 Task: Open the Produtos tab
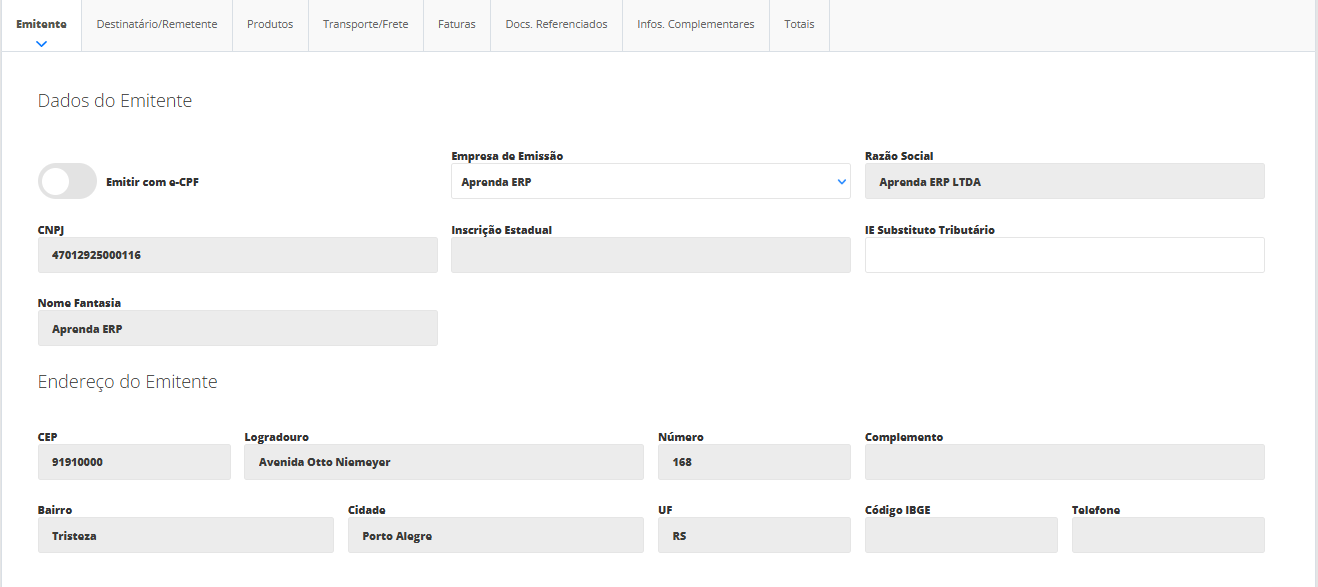pos(270,24)
